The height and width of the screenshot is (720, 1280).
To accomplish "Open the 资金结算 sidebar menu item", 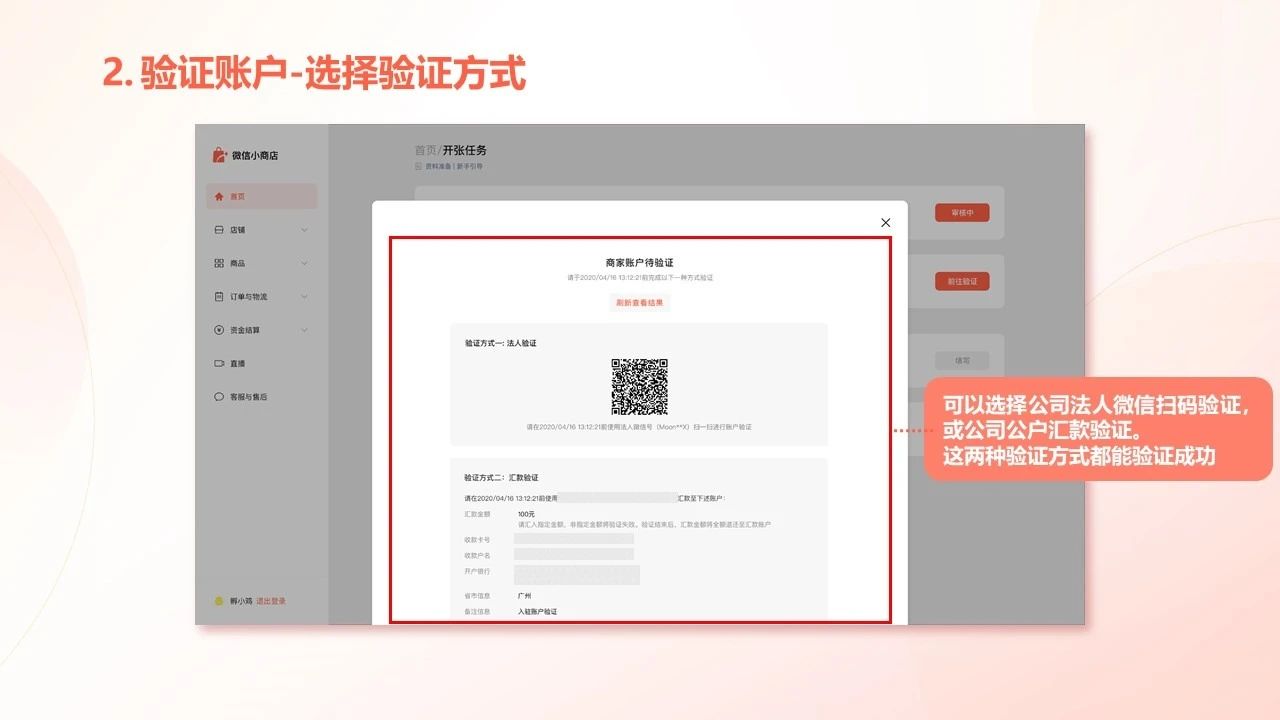I will [262, 330].
